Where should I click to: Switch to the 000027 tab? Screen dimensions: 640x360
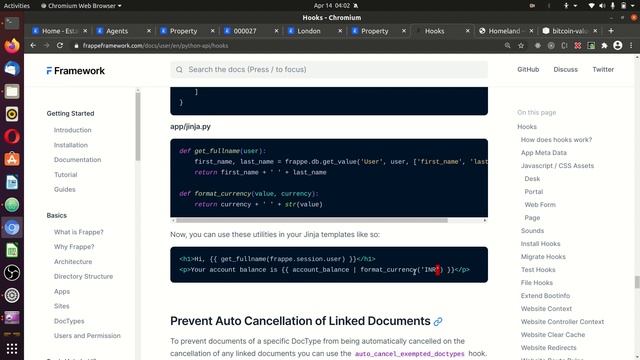point(245,31)
